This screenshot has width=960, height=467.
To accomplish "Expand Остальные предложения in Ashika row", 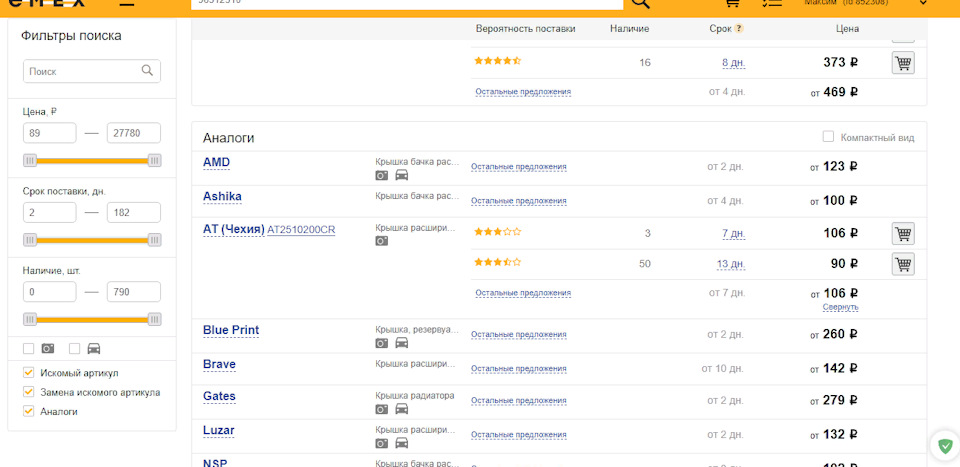I will (519, 201).
